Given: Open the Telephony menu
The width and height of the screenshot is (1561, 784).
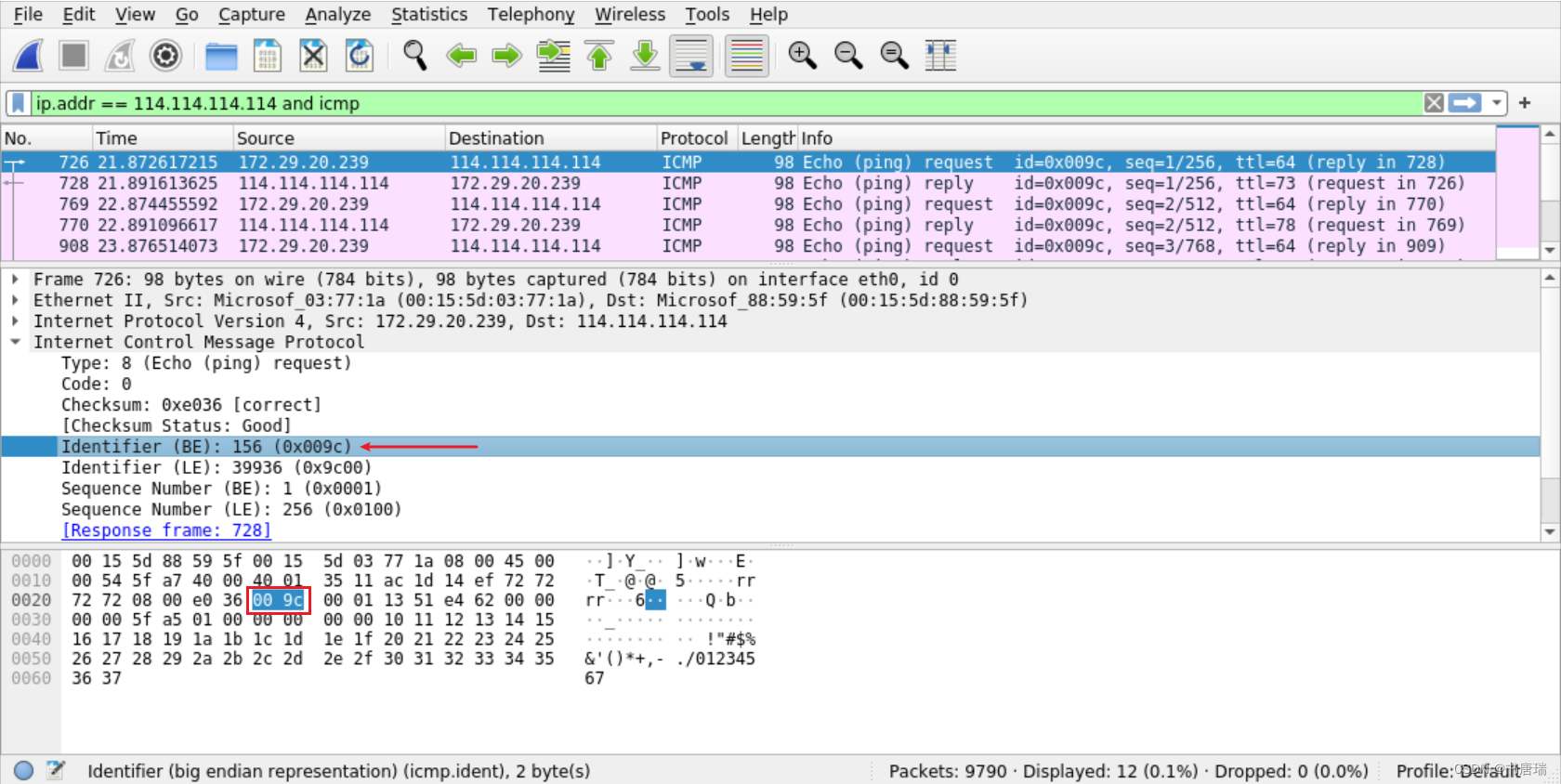Looking at the screenshot, I should tap(531, 14).
